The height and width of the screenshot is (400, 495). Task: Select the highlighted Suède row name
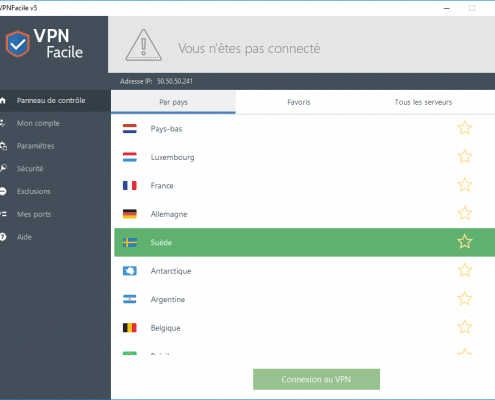pyautogui.click(x=161, y=242)
